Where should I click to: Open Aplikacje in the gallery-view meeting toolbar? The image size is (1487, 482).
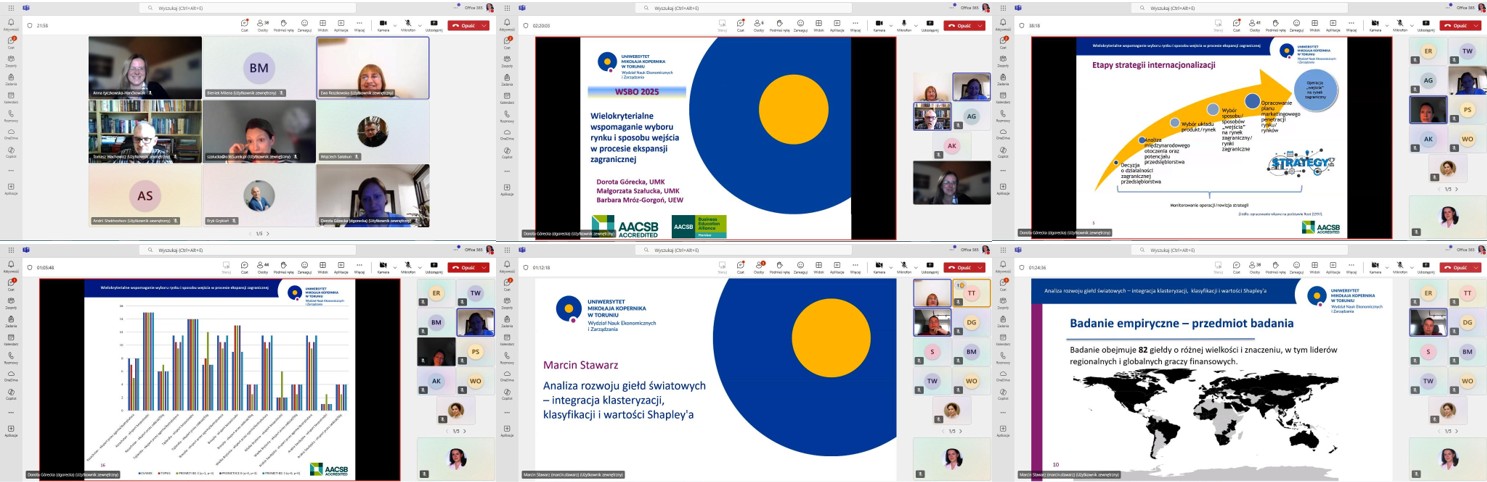pos(342,24)
